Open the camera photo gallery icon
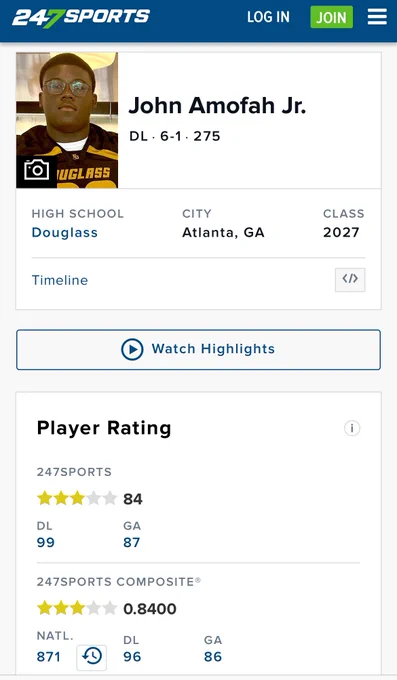 (36, 170)
